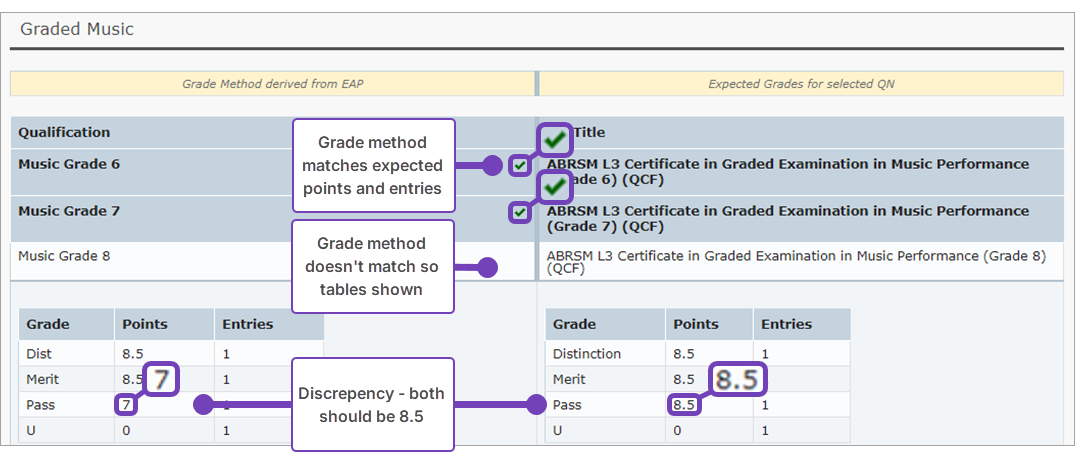Click the small green tick beside Music Grade 7

pos(519,212)
